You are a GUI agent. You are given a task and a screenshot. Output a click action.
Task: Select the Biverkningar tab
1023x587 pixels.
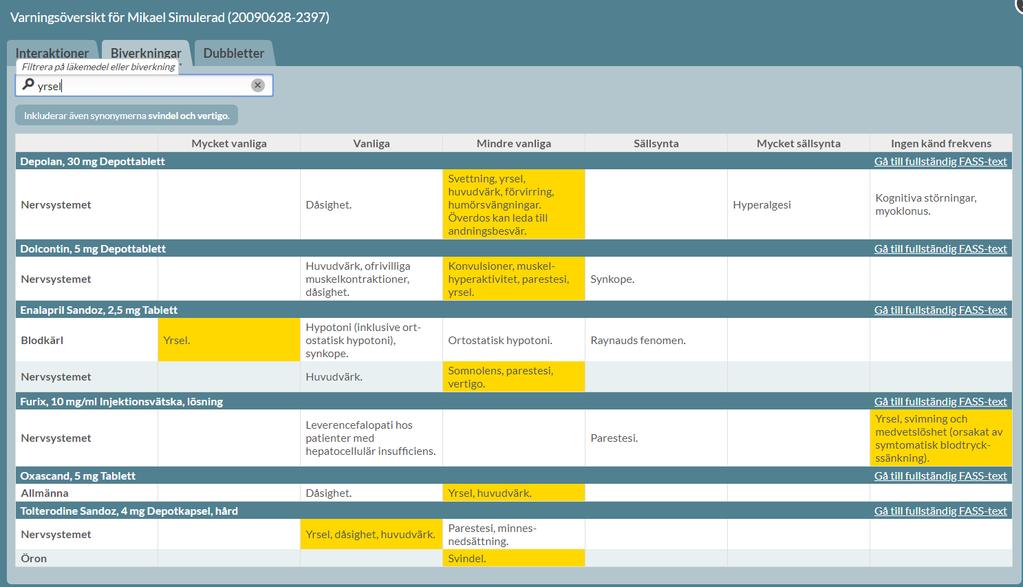click(x=145, y=53)
